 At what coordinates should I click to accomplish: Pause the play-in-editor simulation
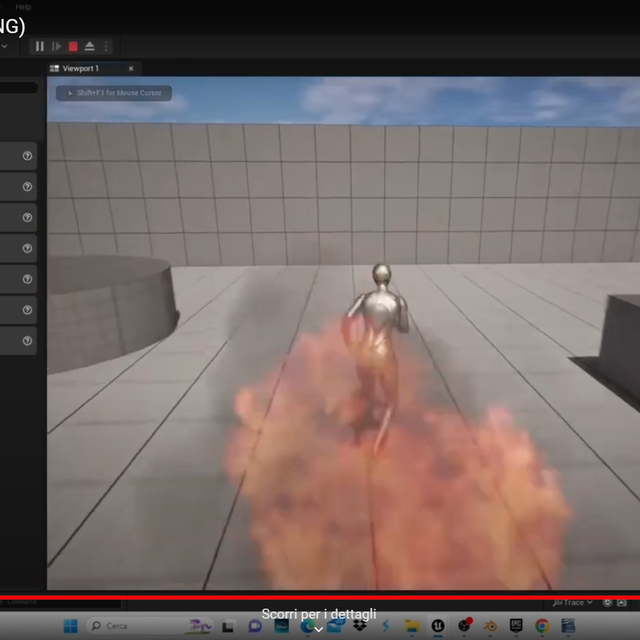pos(40,46)
